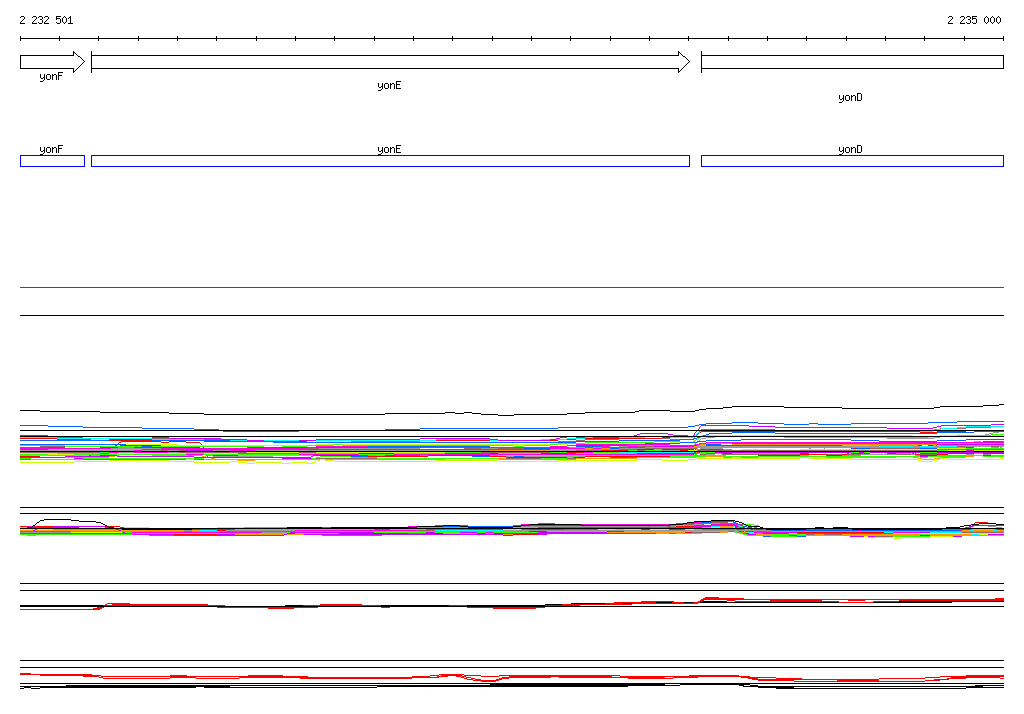Click yonF label above the blue box
Screen dimensions: 1024x714
tap(51, 149)
